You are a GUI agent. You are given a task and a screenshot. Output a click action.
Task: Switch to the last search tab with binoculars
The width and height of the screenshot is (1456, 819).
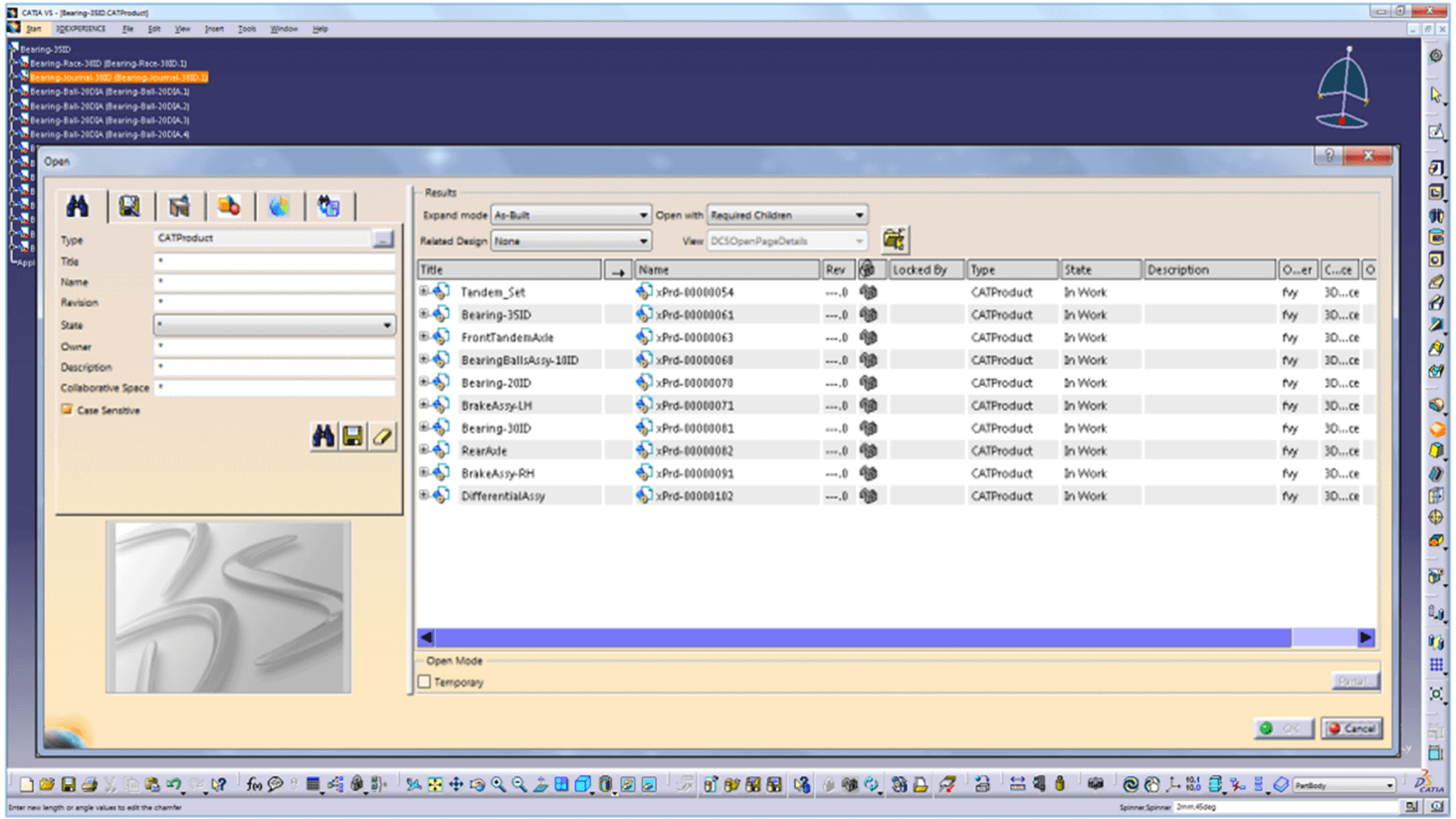[328, 206]
